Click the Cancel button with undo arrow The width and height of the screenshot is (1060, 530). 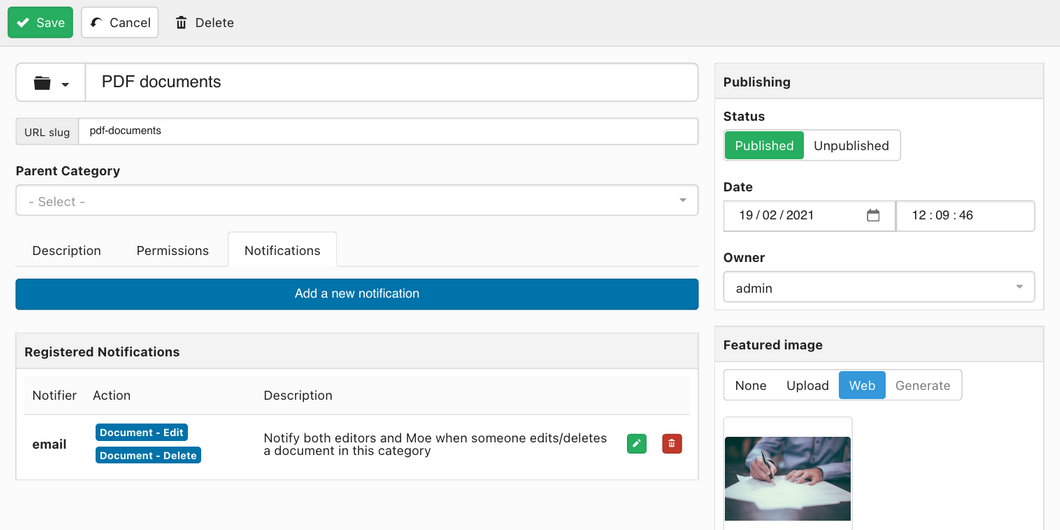click(x=120, y=22)
